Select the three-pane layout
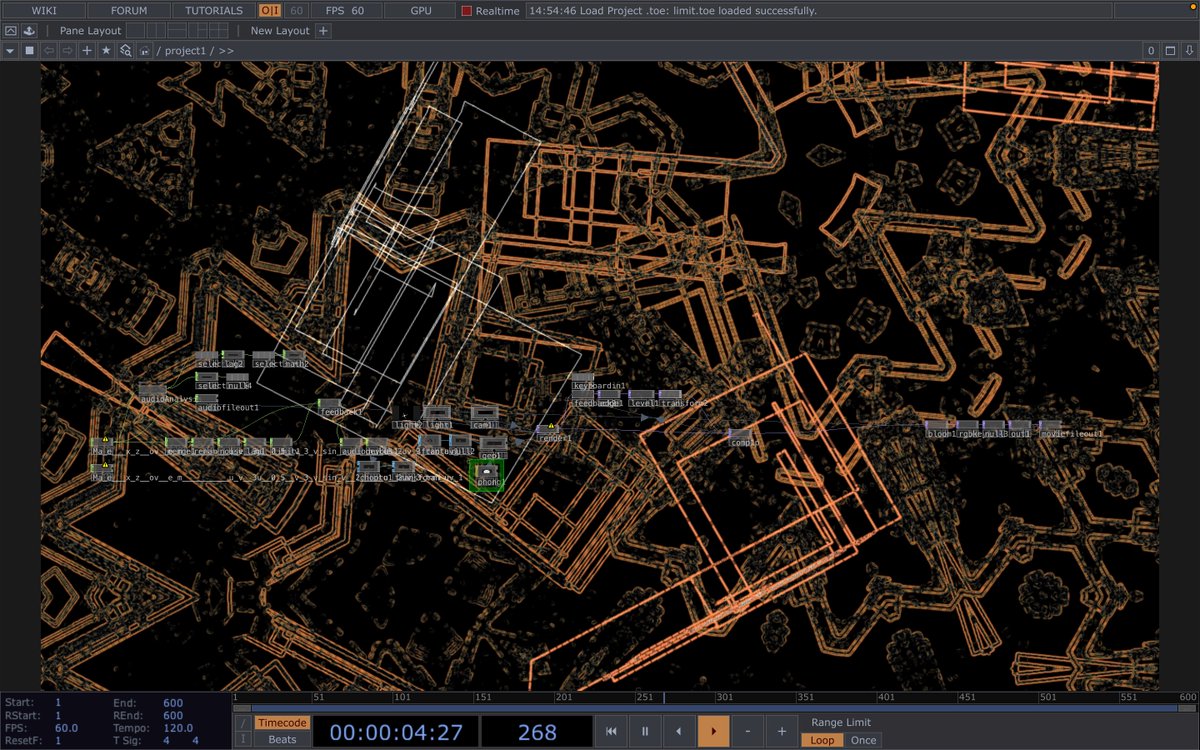The width and height of the screenshot is (1200, 750). coord(197,31)
